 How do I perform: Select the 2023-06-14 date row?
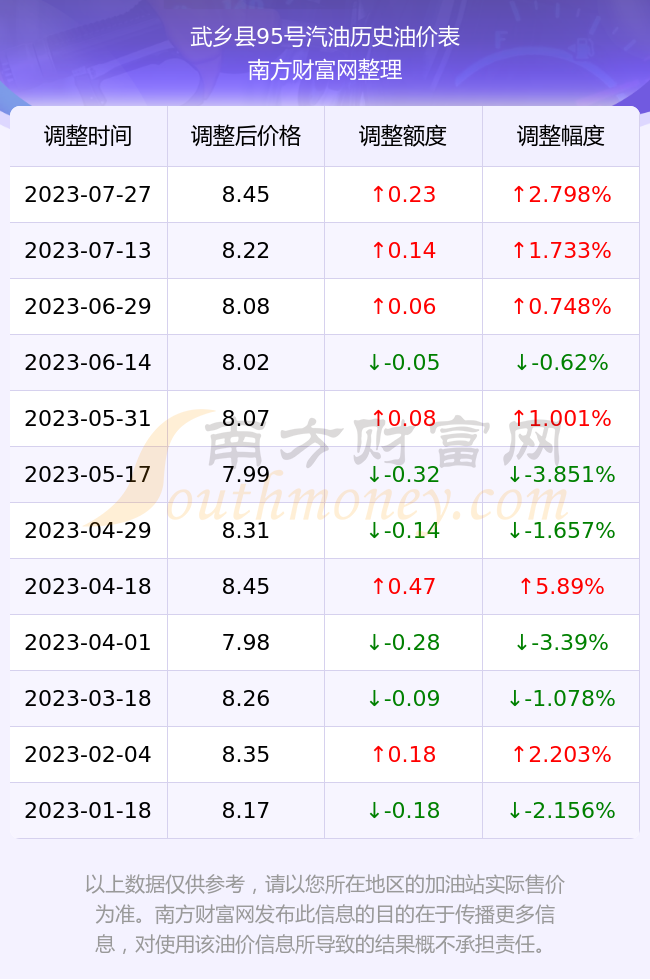[324, 362]
